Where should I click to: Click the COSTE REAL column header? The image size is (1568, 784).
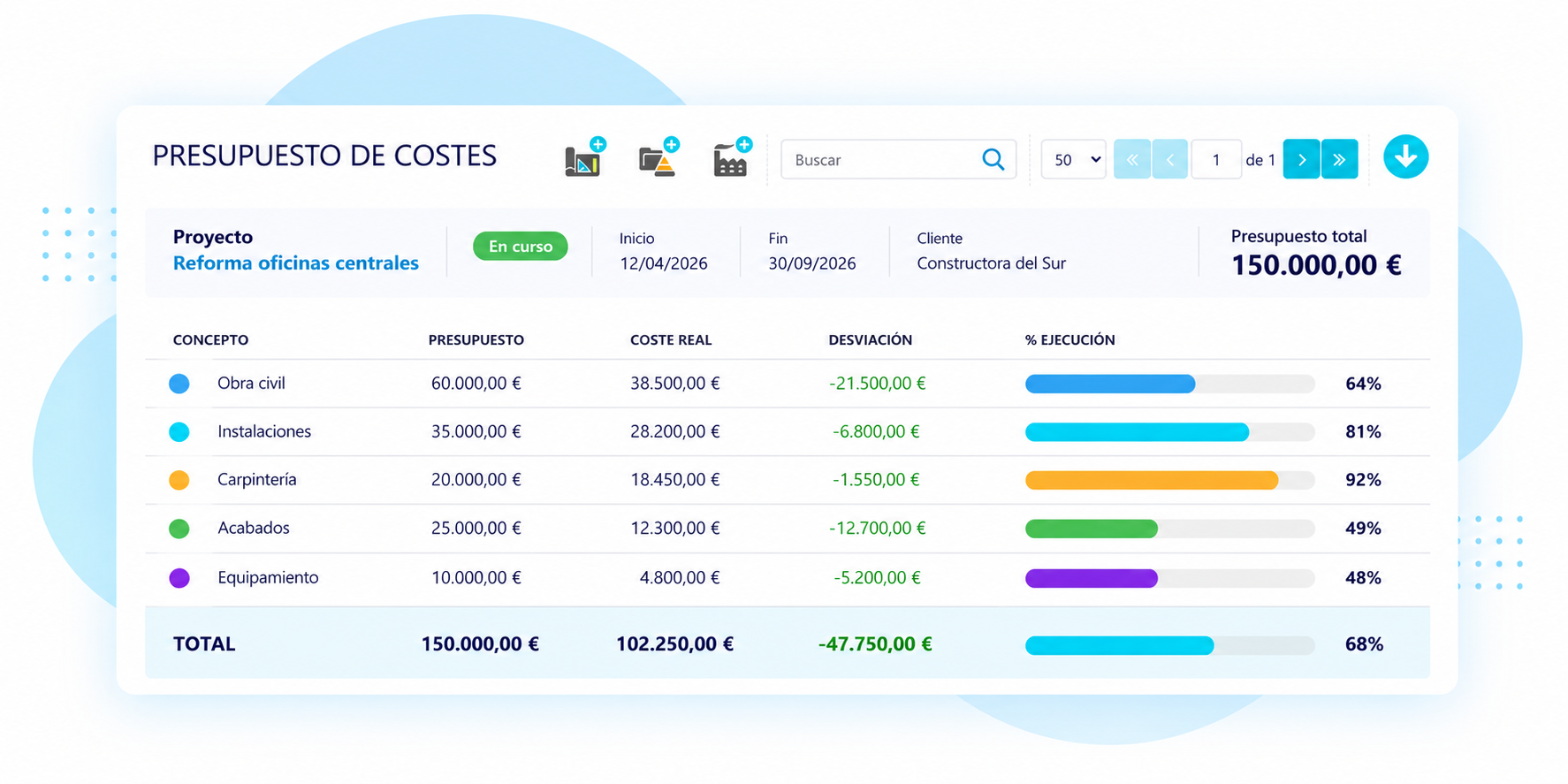671,340
